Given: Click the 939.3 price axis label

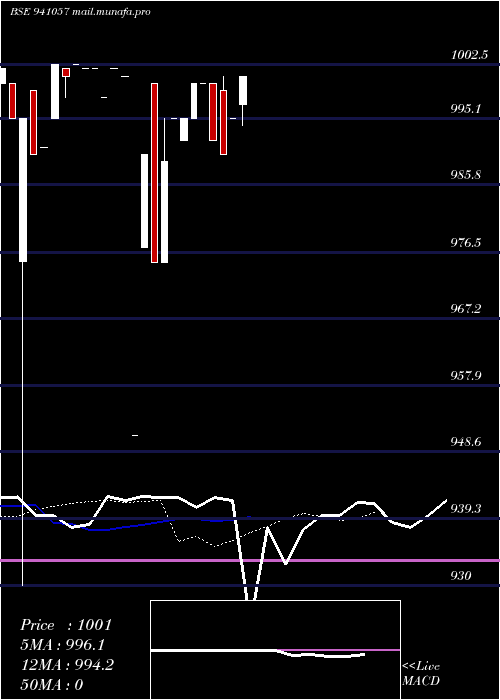Looking at the screenshot, I should point(466,508).
